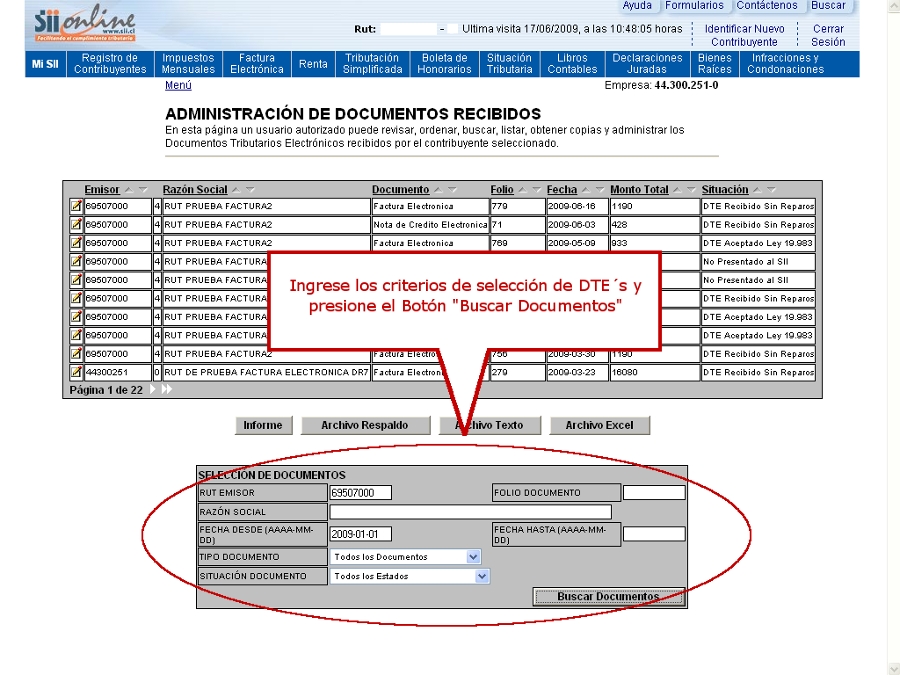Open edit icon for folio 71 row
The width and height of the screenshot is (900, 675).
pyautogui.click(x=76, y=224)
